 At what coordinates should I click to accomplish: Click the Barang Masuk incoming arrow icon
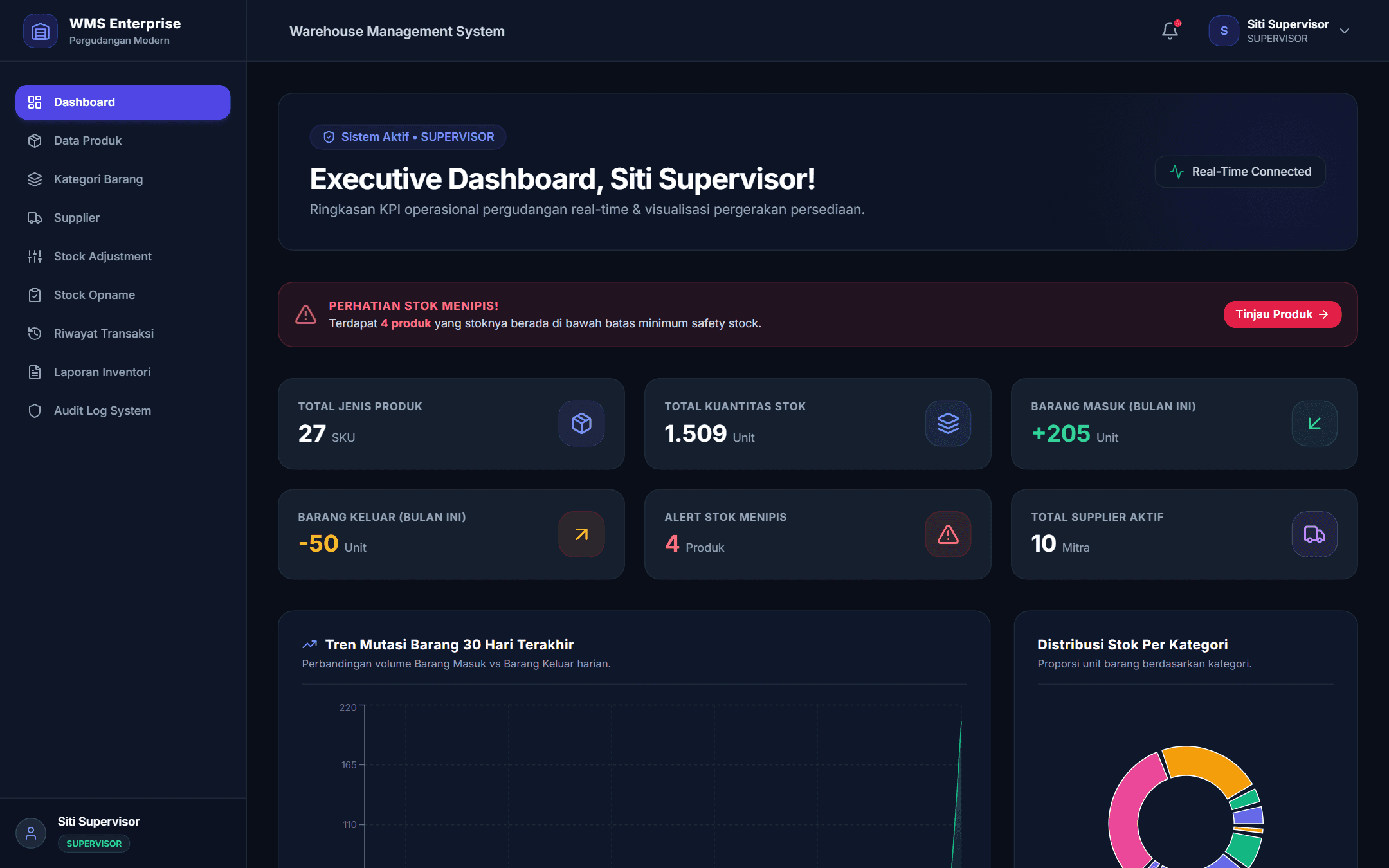pos(1314,423)
